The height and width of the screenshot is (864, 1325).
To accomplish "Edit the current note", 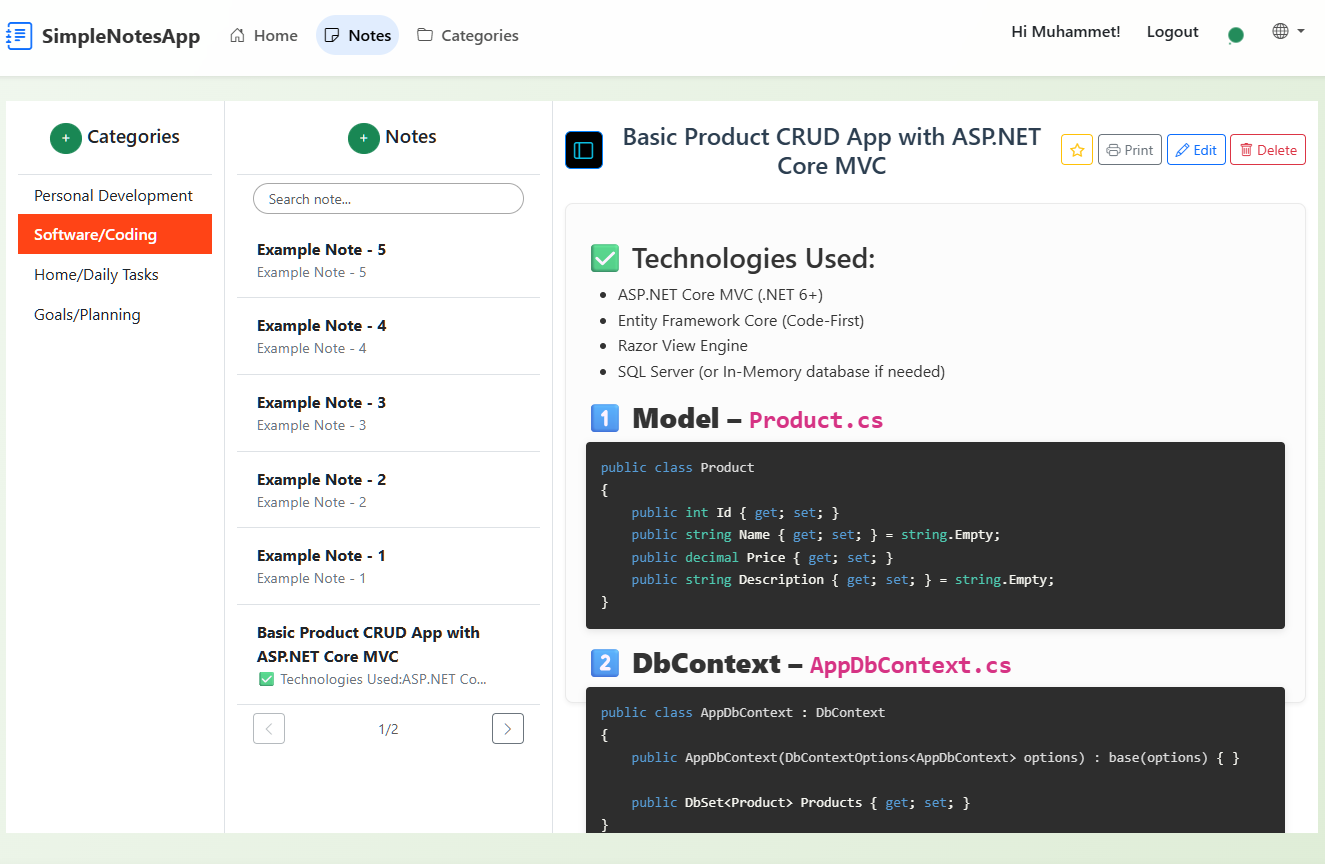I will coord(1196,150).
